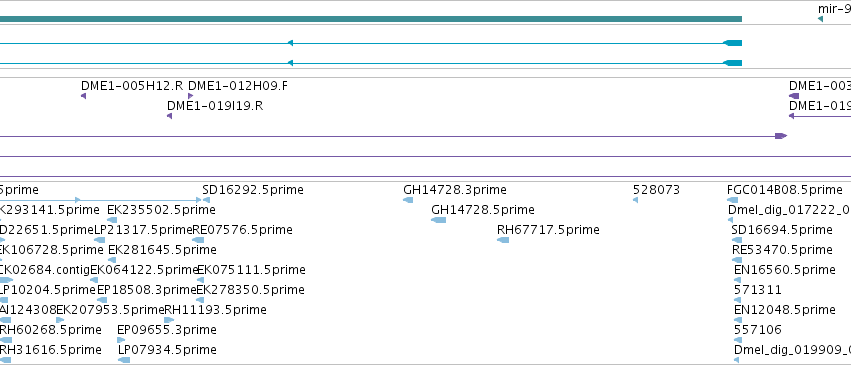Image resolution: width=851 pixels, height=365 pixels.
Task: Select the 528073 feature arrow
Action: coord(636,200)
